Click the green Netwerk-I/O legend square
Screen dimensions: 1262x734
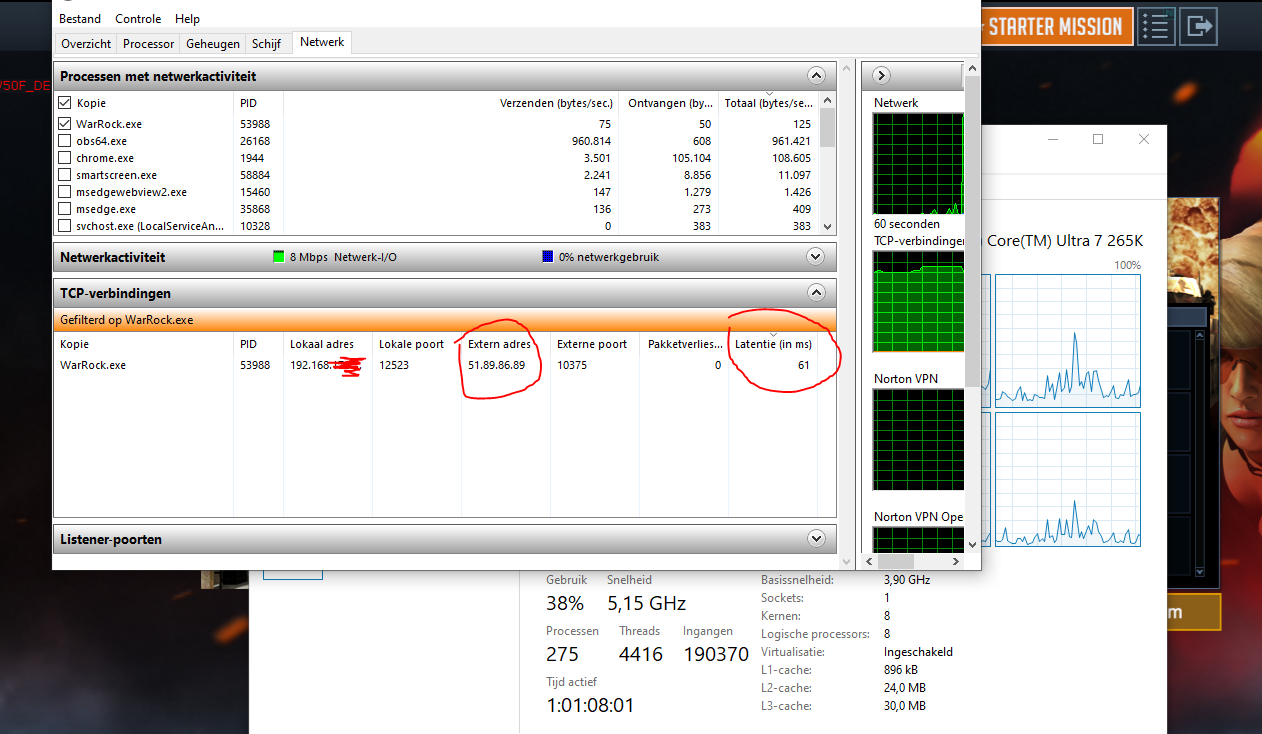[279, 257]
